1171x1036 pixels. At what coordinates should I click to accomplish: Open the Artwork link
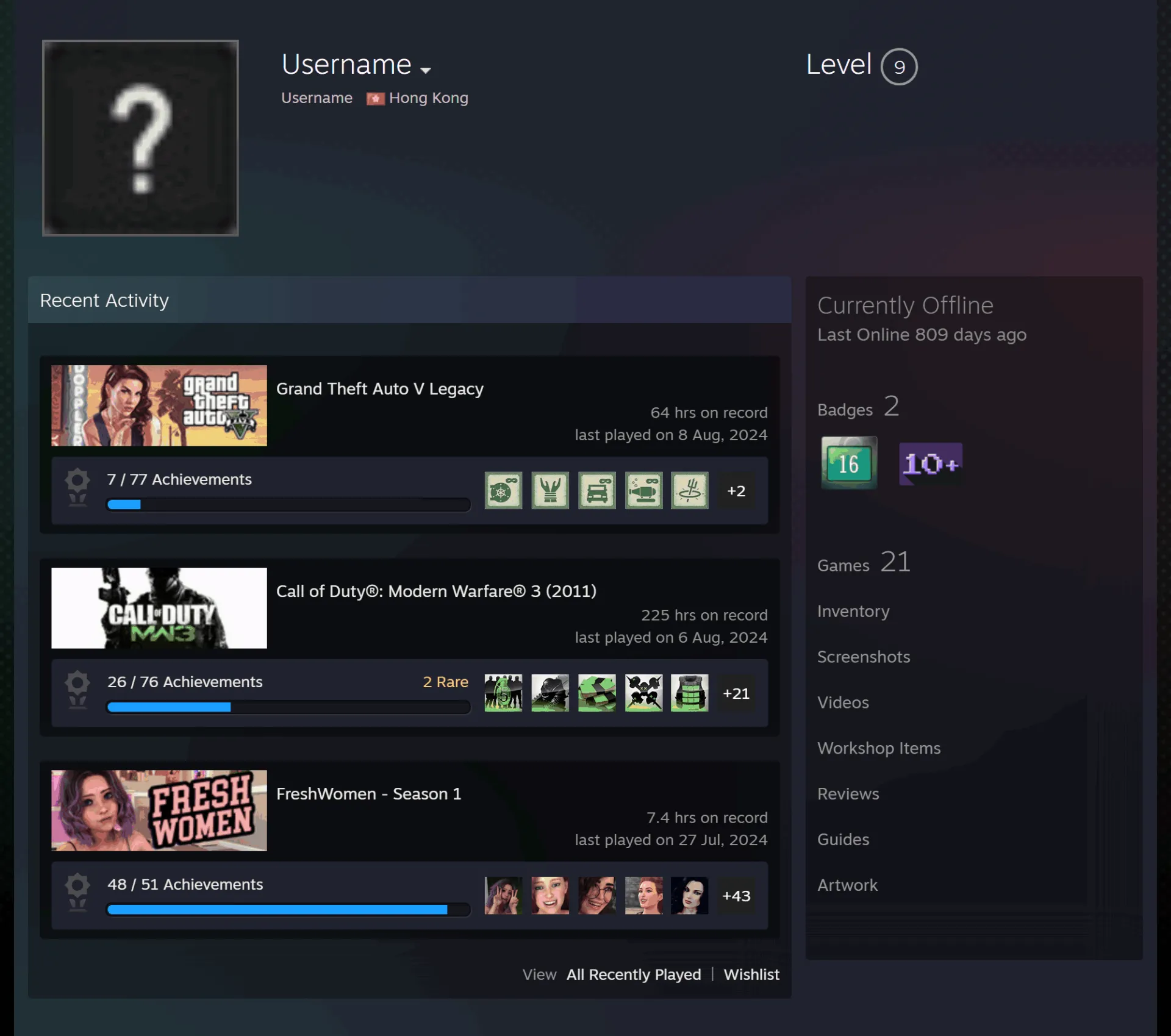(x=847, y=885)
